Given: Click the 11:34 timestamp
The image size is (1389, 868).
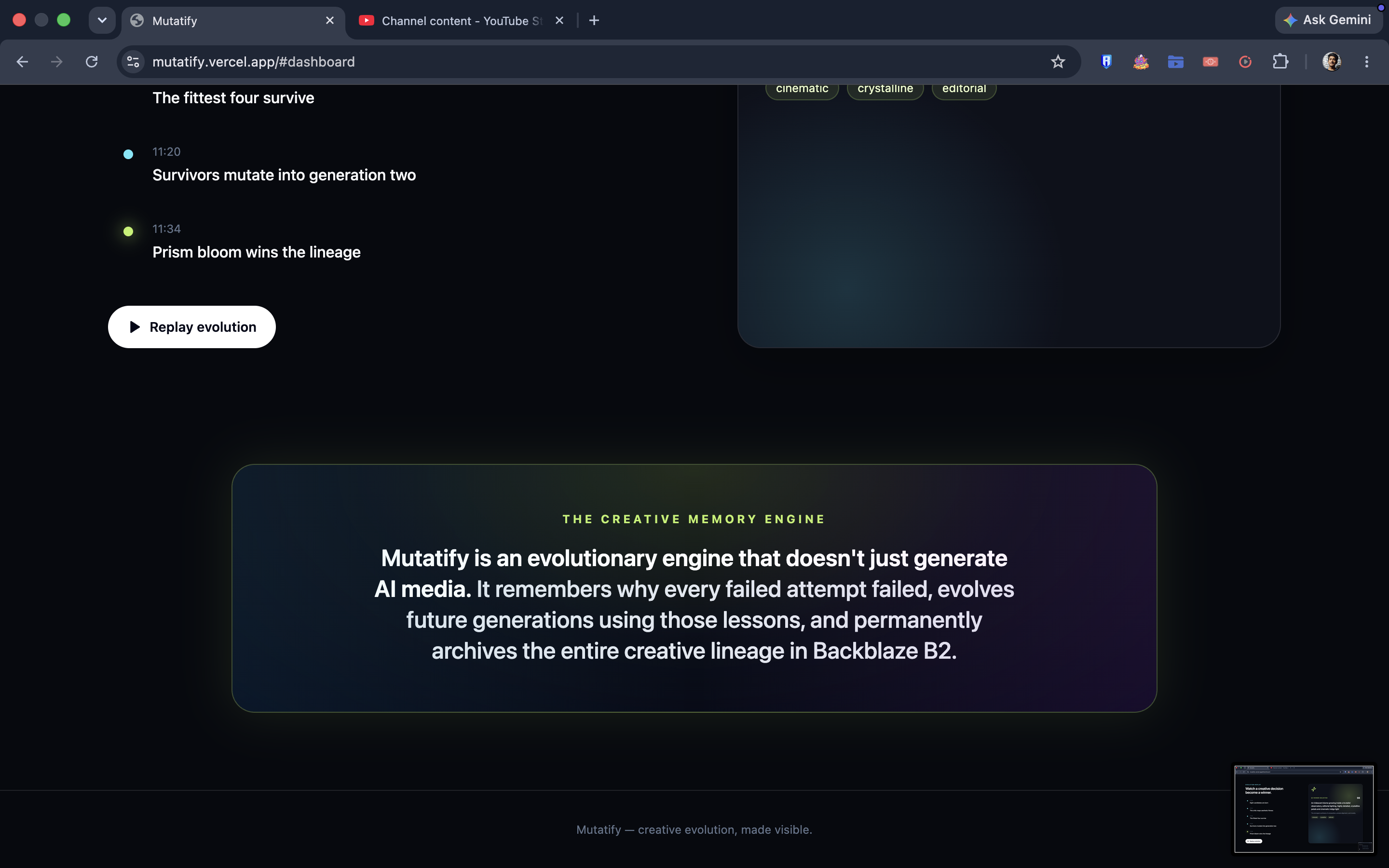Looking at the screenshot, I should pyautogui.click(x=166, y=229).
